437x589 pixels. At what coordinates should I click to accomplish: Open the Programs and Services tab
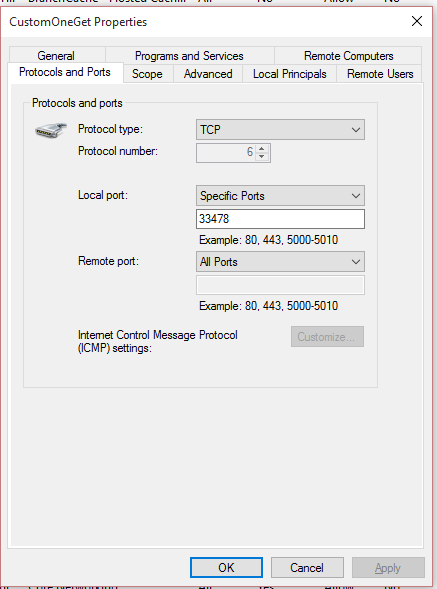point(190,55)
